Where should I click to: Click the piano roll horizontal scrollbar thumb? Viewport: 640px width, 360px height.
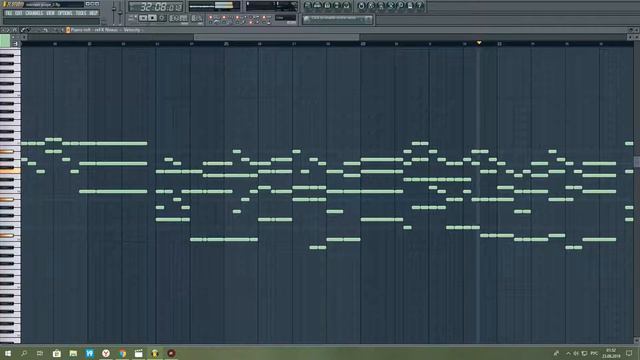(276, 37)
